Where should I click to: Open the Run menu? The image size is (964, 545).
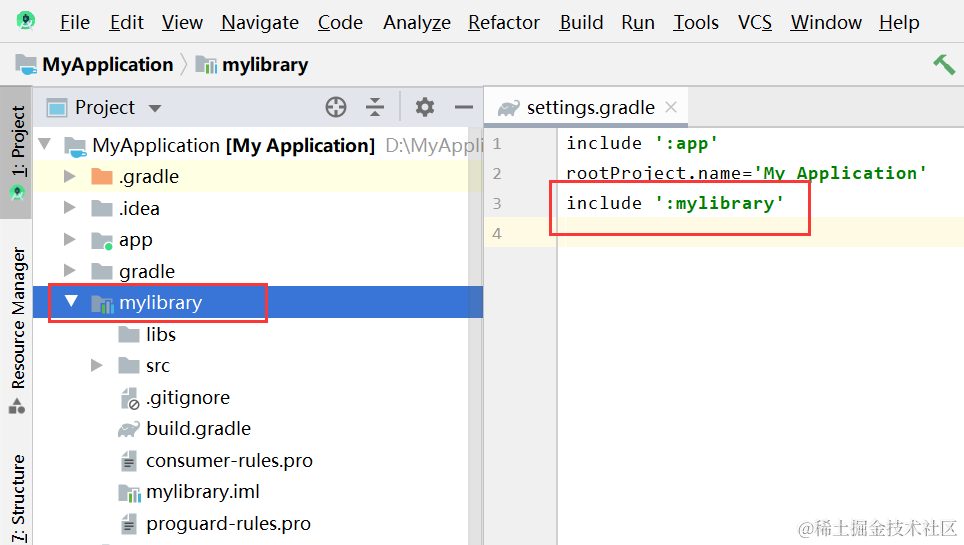pos(638,23)
